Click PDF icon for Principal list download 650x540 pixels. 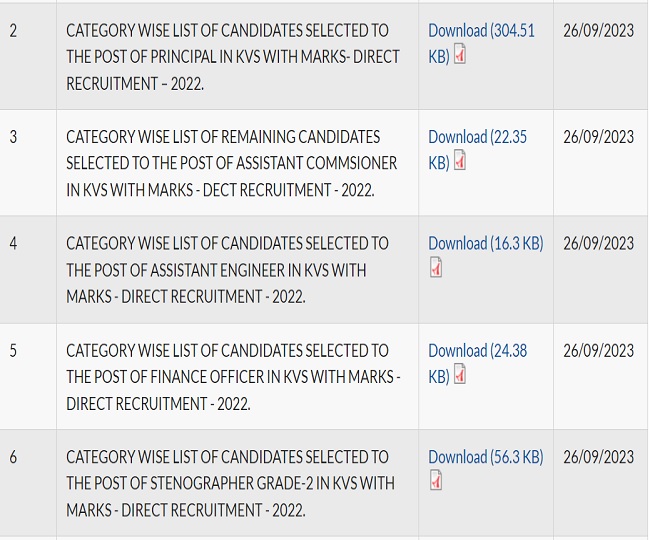tap(460, 57)
